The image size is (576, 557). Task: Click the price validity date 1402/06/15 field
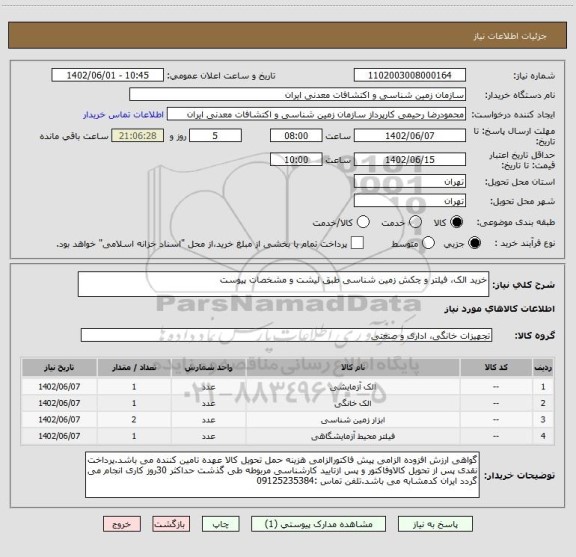(410, 159)
